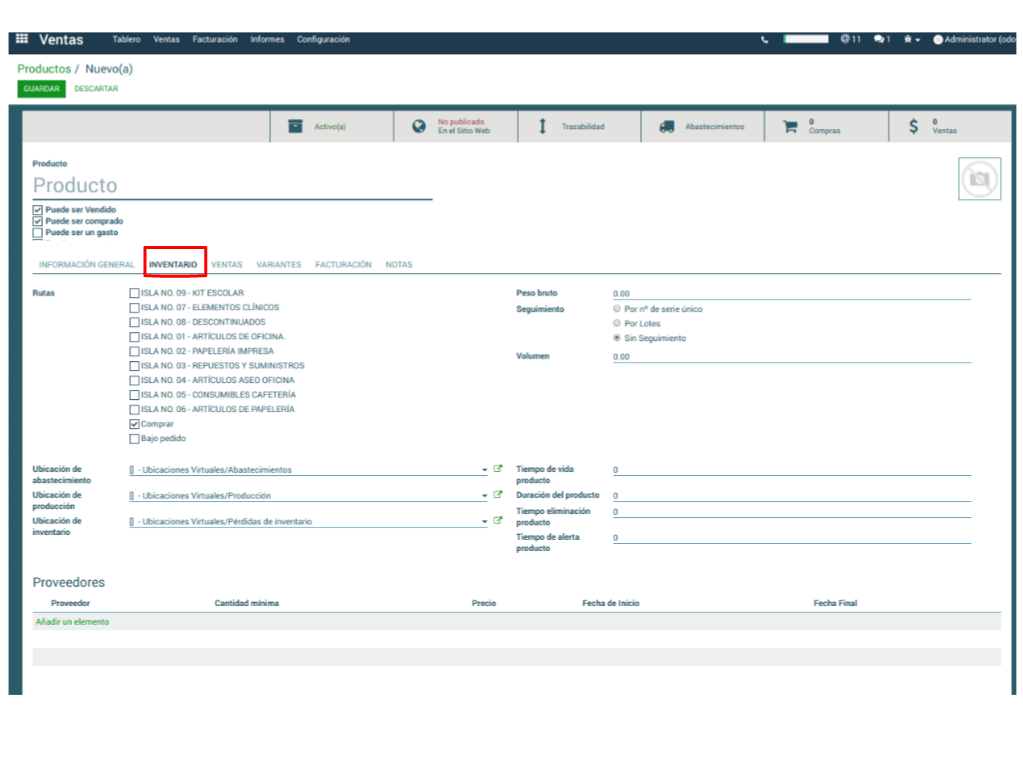Click Añadir un elemento link
1023x767 pixels.
pyautogui.click(x=72, y=622)
